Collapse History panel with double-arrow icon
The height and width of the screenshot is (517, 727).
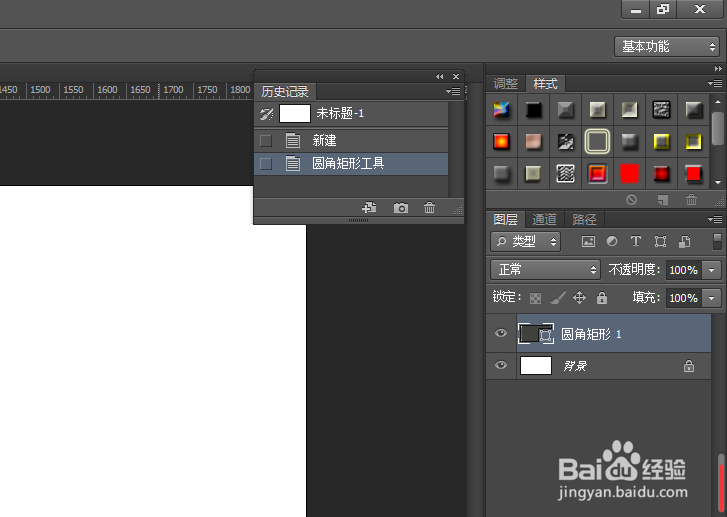click(x=440, y=77)
